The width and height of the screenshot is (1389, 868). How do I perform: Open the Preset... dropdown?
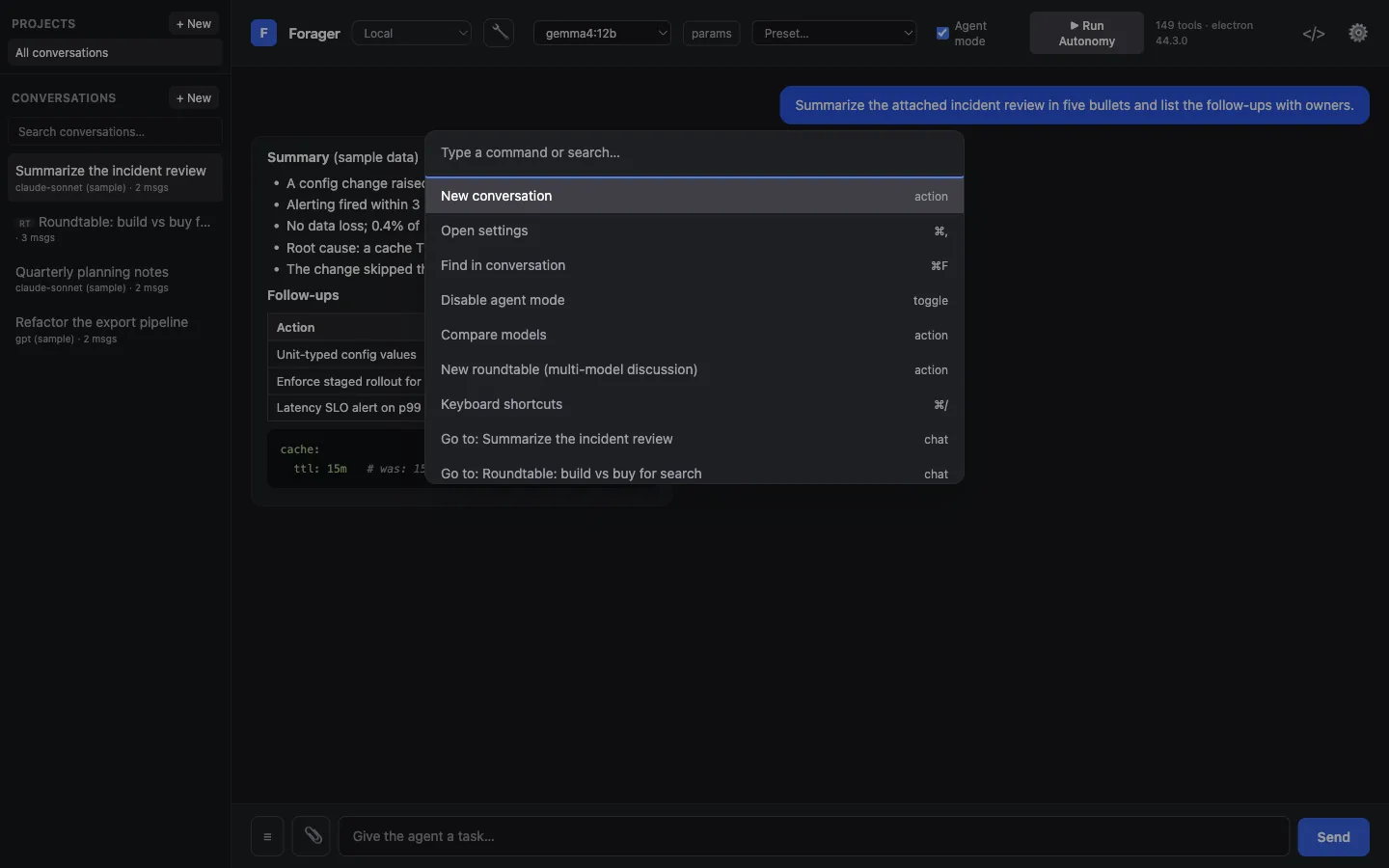click(834, 33)
